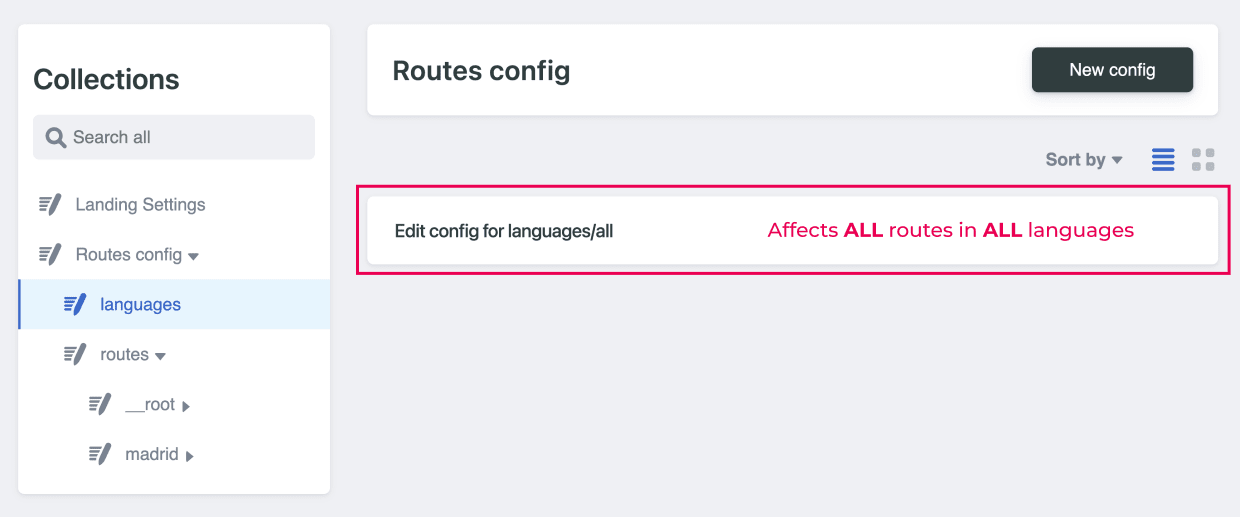Switch to grid view icon
Viewport: 1240px width, 517px height.
(1203, 160)
